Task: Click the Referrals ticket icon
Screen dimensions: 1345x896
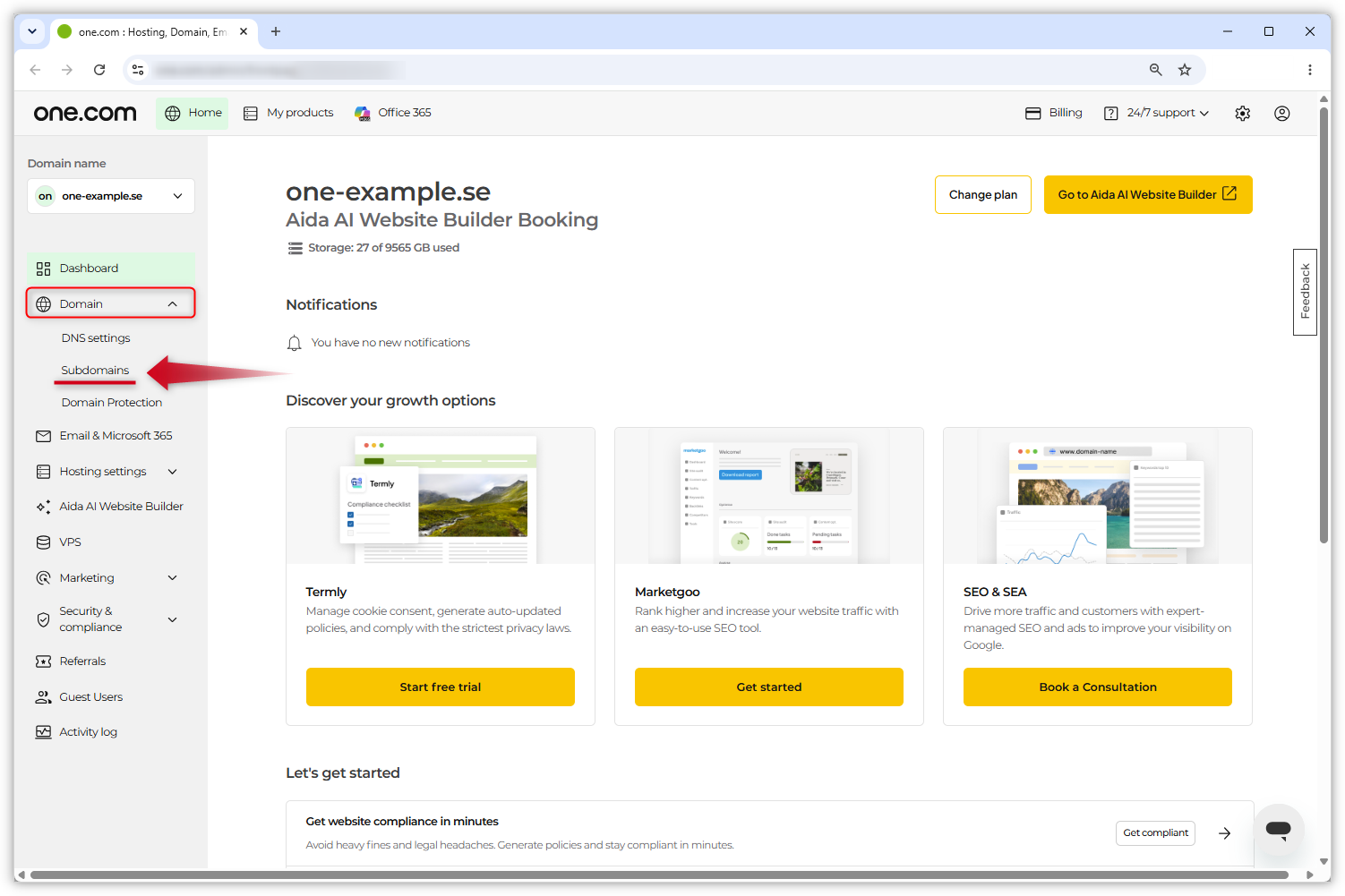Action: point(43,661)
